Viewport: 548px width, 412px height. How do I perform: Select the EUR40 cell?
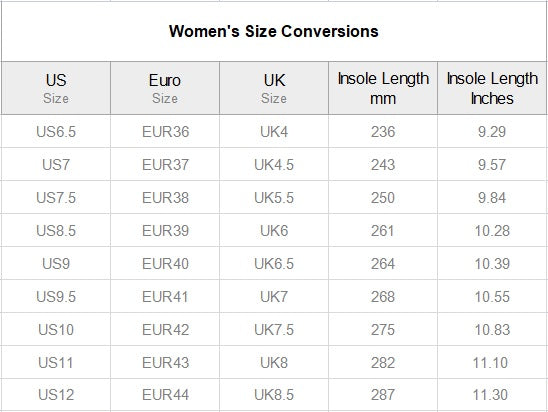click(165, 263)
